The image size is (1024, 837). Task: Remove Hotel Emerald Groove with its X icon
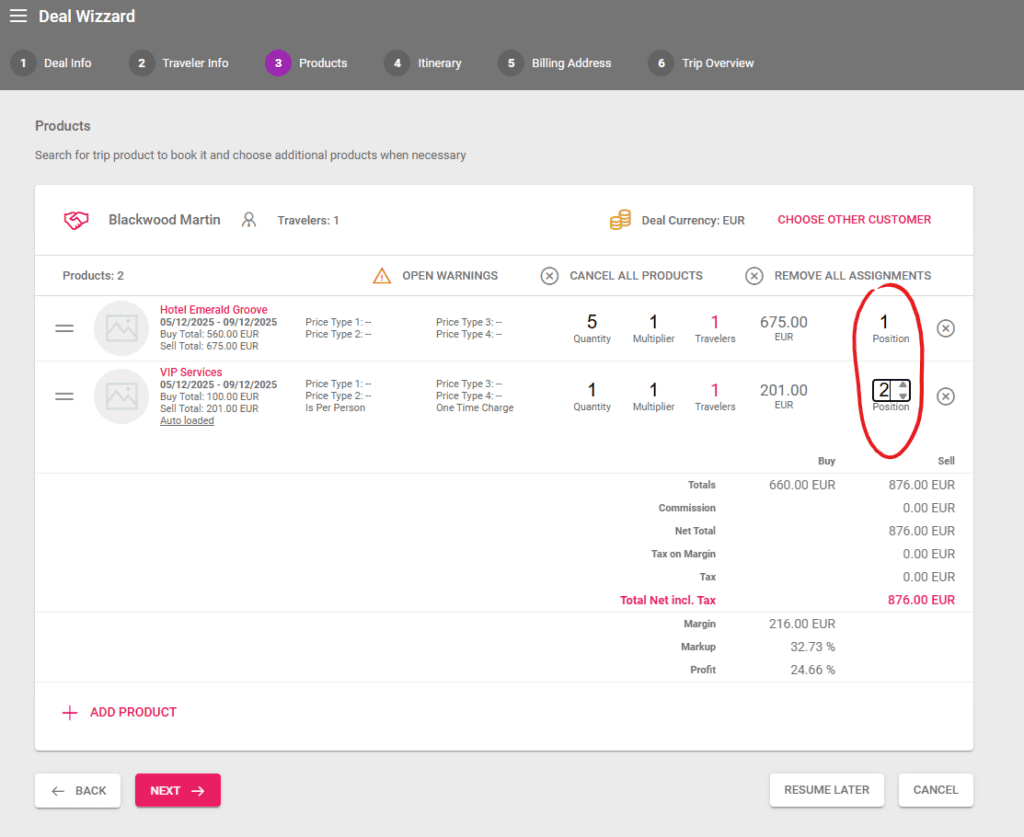point(945,327)
